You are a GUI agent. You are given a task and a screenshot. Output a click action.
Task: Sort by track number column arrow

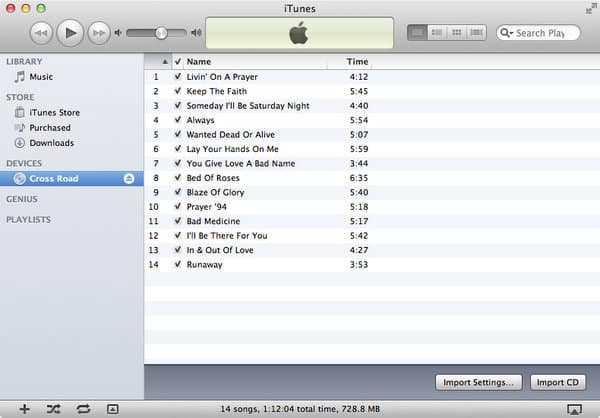pos(165,62)
